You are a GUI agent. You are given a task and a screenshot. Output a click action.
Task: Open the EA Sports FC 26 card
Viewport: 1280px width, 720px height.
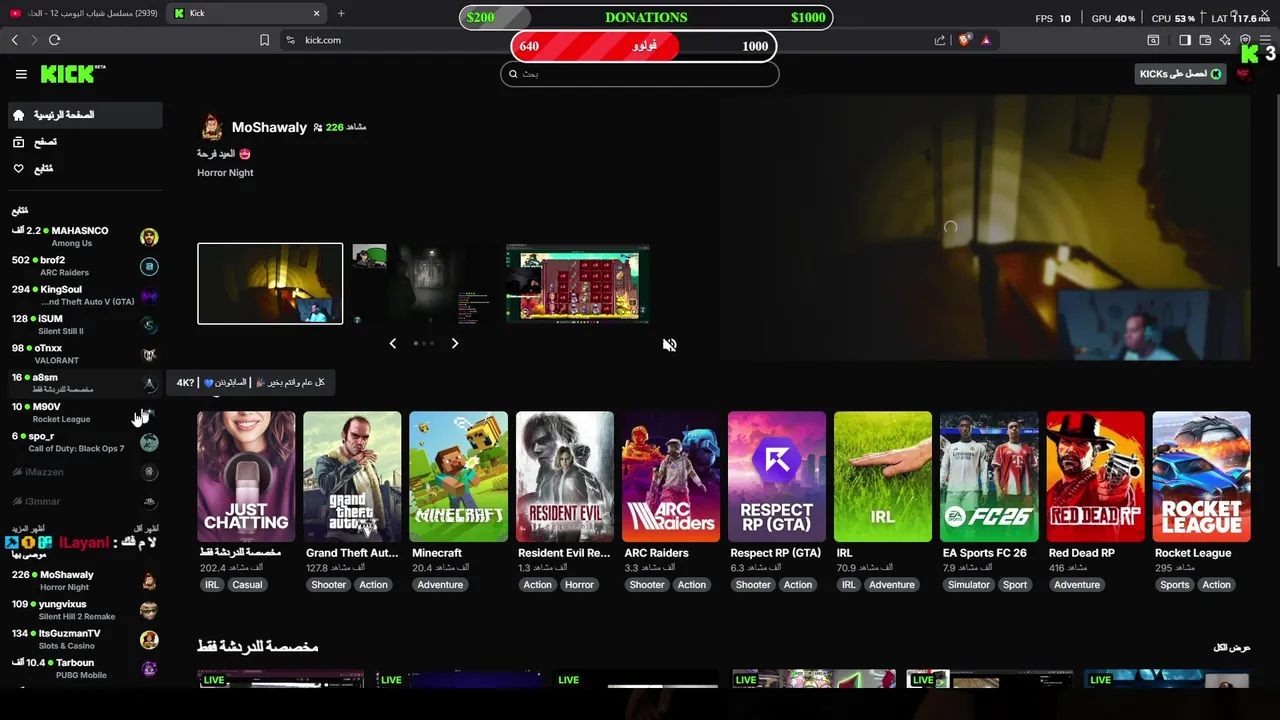coord(989,477)
